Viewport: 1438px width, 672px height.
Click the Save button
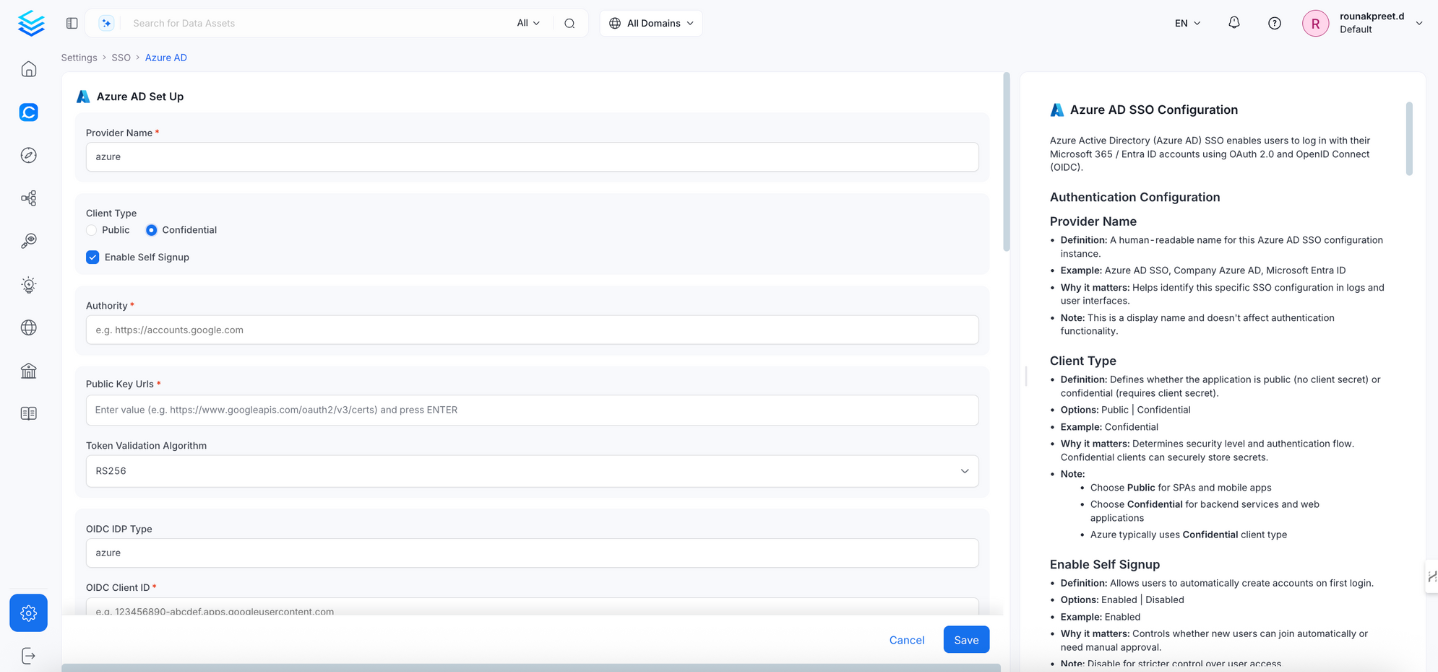[965, 640]
